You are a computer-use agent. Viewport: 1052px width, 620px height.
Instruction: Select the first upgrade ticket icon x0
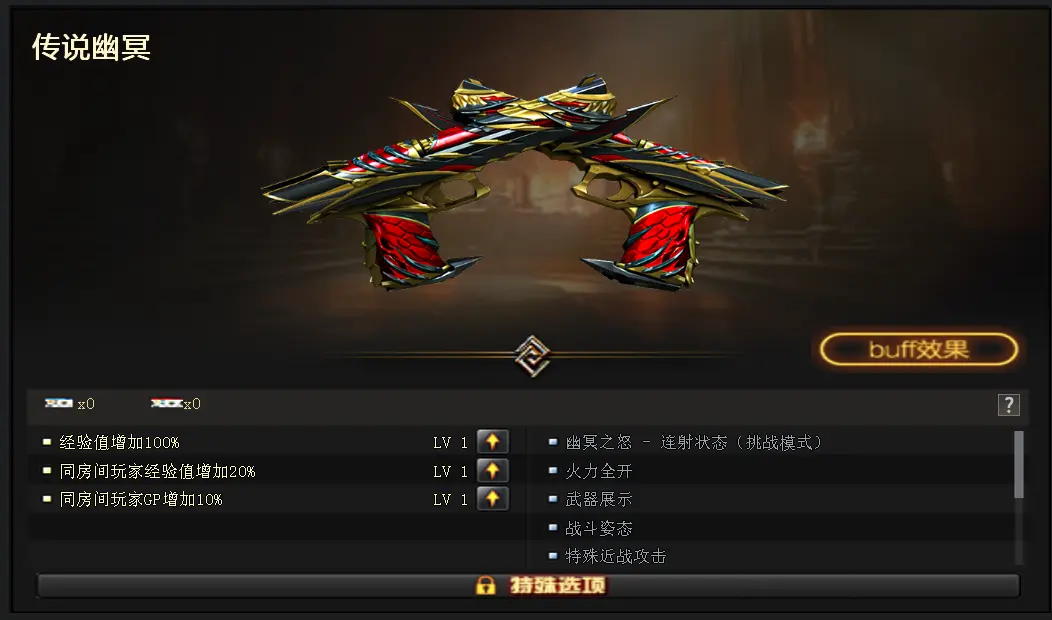click(59, 403)
